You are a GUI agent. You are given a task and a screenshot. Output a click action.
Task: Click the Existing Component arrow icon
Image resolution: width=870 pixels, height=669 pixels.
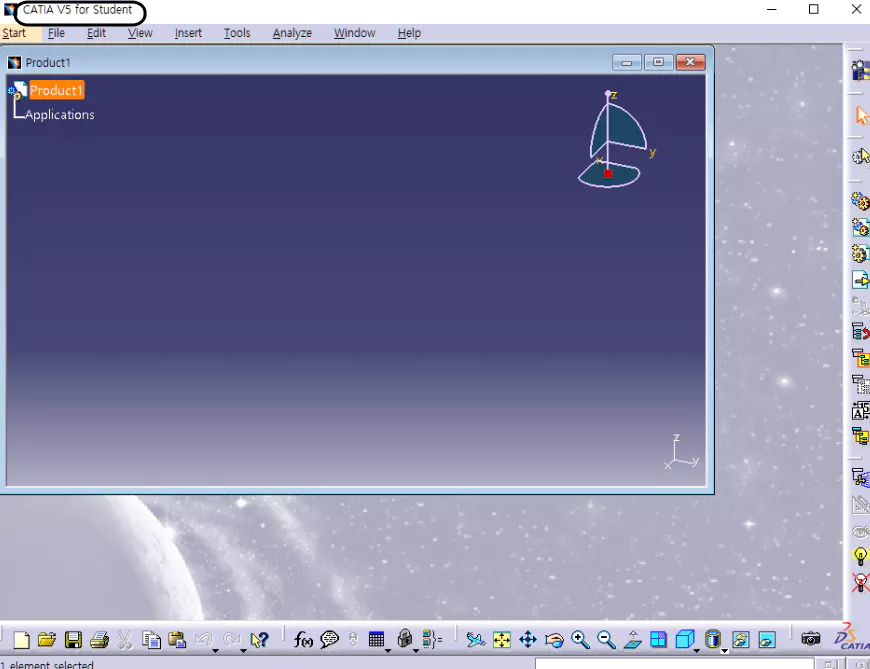(x=861, y=280)
